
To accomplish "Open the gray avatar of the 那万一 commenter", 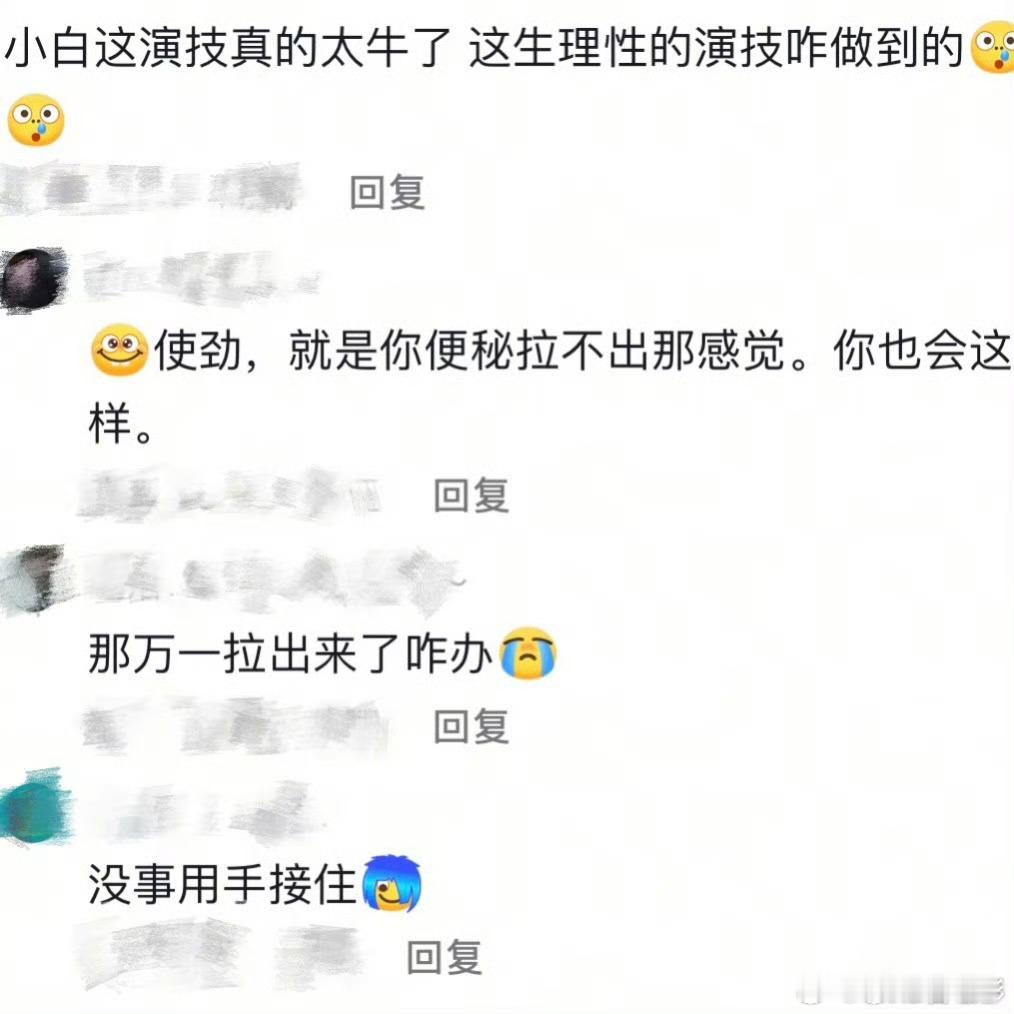I will (x=34, y=579).
